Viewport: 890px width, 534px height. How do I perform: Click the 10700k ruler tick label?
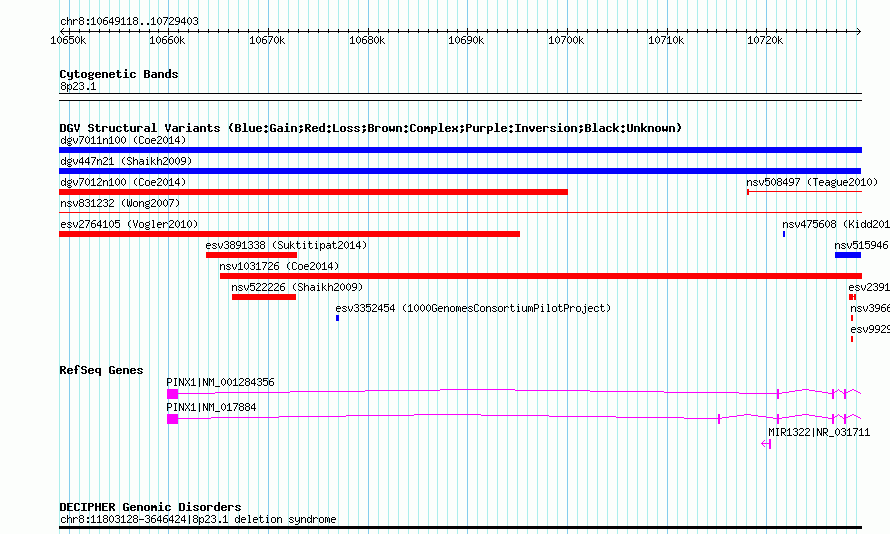pos(566,40)
